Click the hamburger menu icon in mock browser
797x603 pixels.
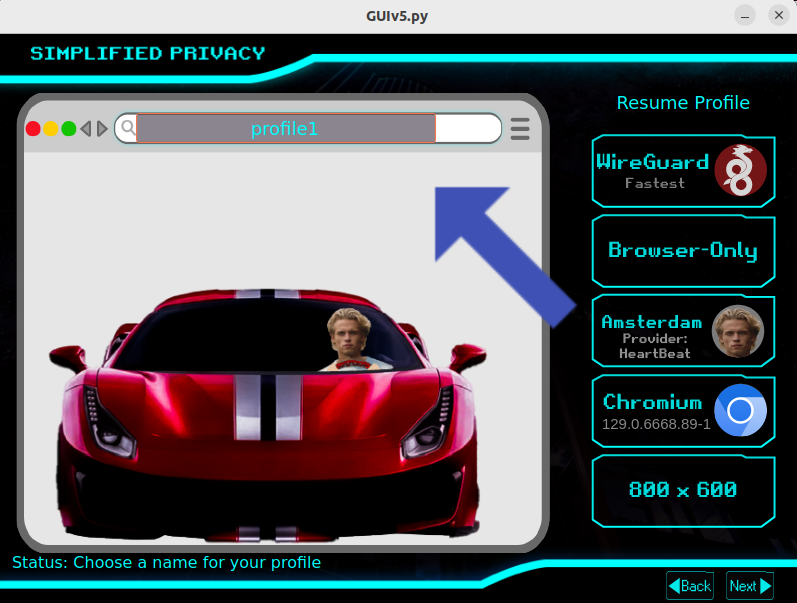tap(520, 129)
